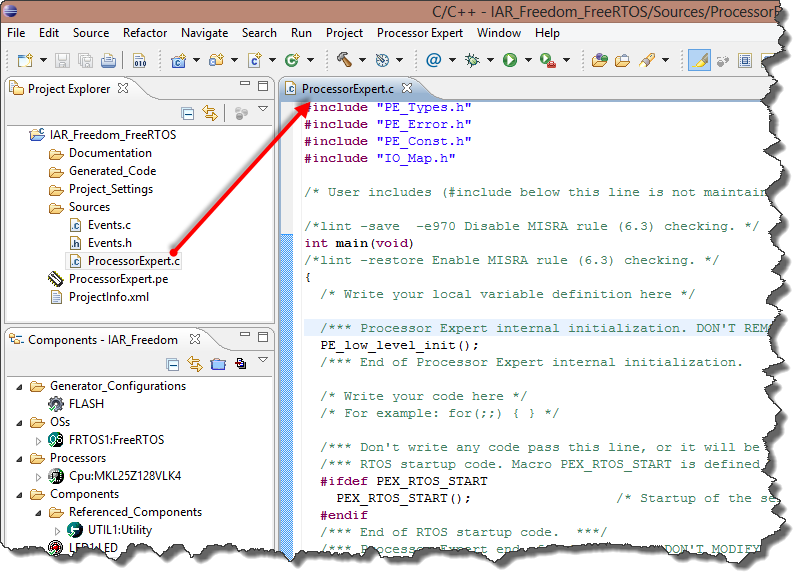The image size is (808, 586).
Task: Open the Refactor menu
Action: 145,33
